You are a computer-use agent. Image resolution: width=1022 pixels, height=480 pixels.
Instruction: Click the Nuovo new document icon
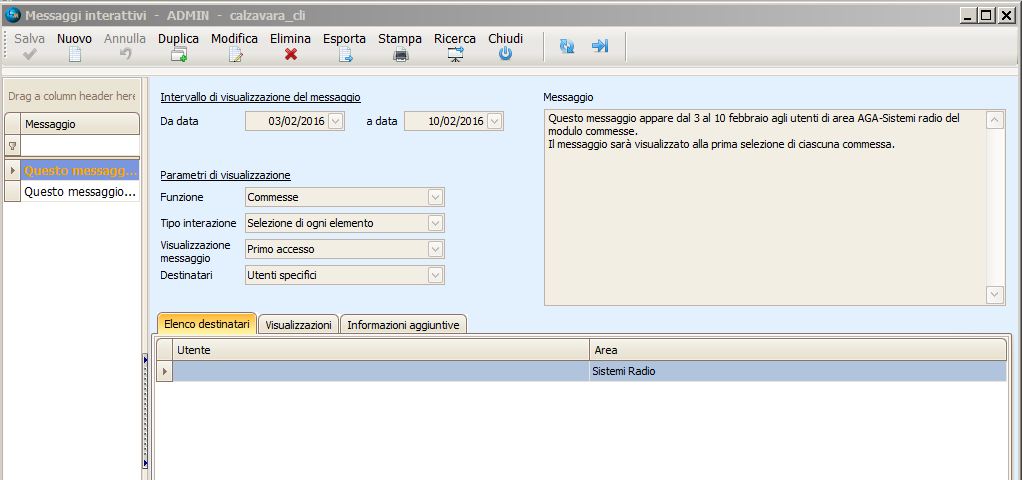point(75,55)
